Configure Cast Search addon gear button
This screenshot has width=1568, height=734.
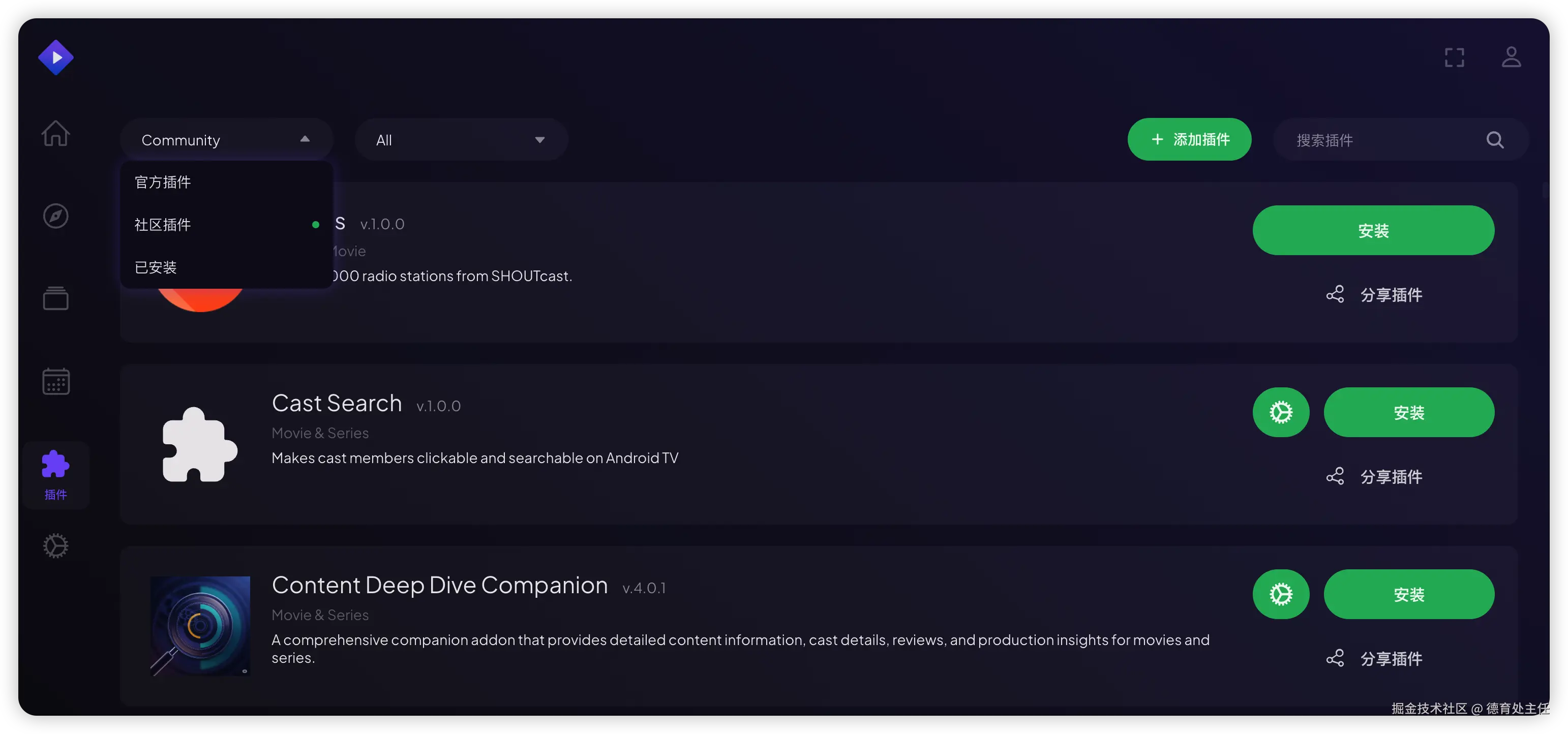1280,412
